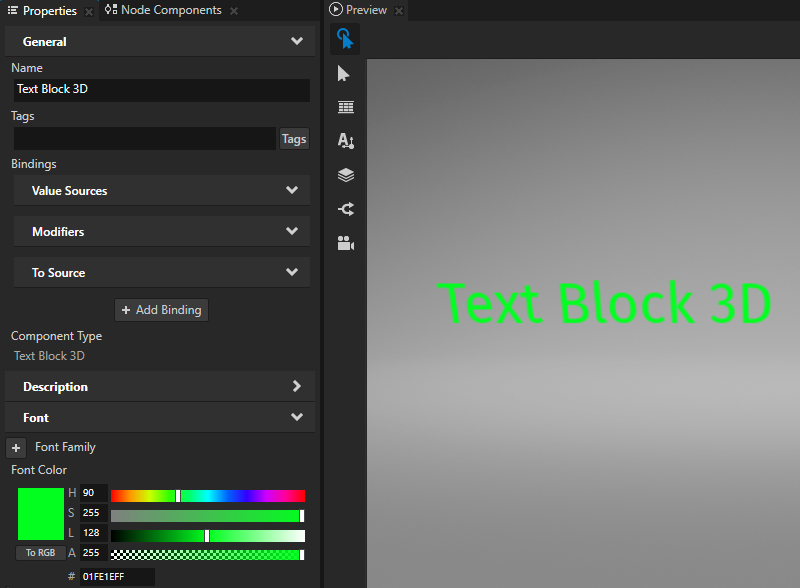The width and height of the screenshot is (800, 588).
Task: Select the node selection arrow tool
Action: pos(345,73)
